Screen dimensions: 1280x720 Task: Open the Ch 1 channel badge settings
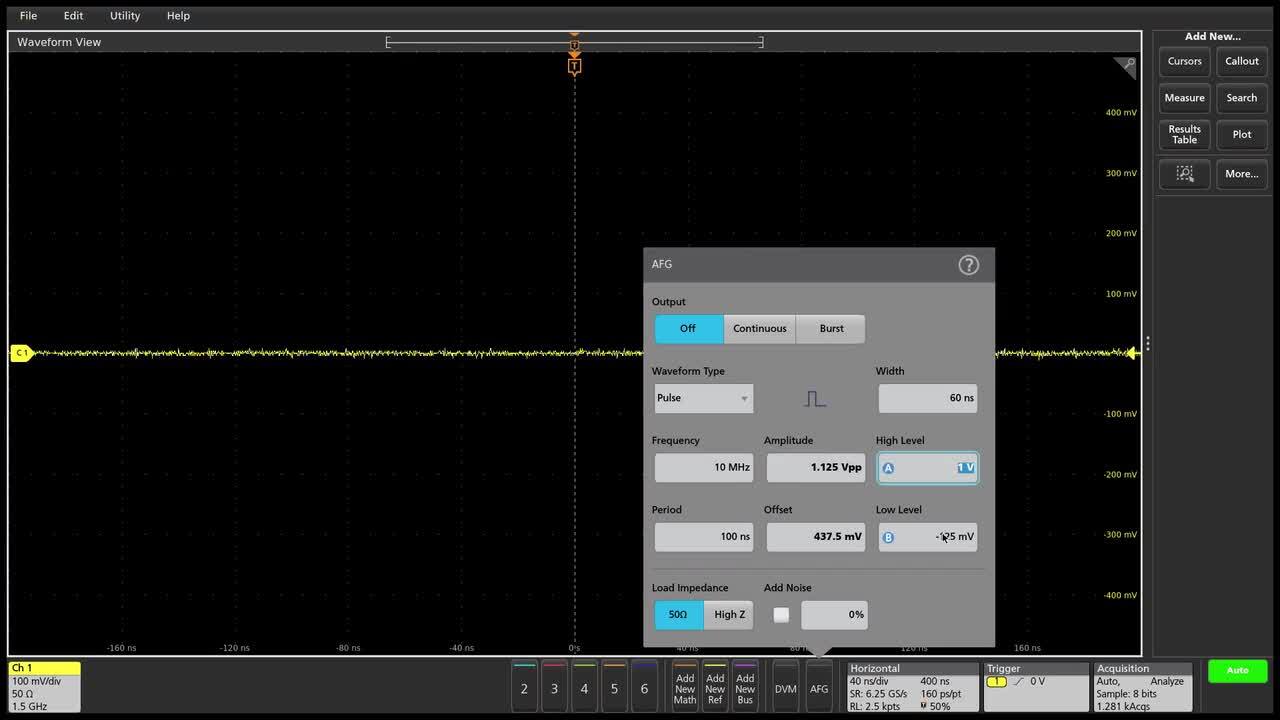tap(44, 687)
